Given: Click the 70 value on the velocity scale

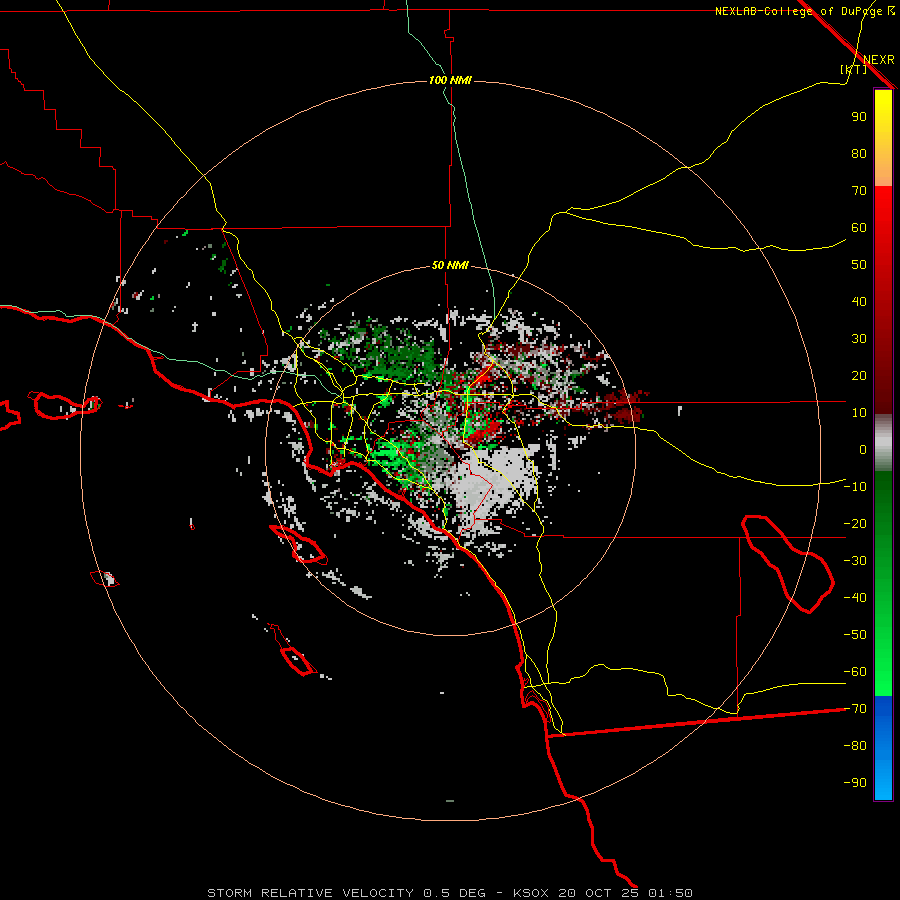Looking at the screenshot, I should (859, 191).
